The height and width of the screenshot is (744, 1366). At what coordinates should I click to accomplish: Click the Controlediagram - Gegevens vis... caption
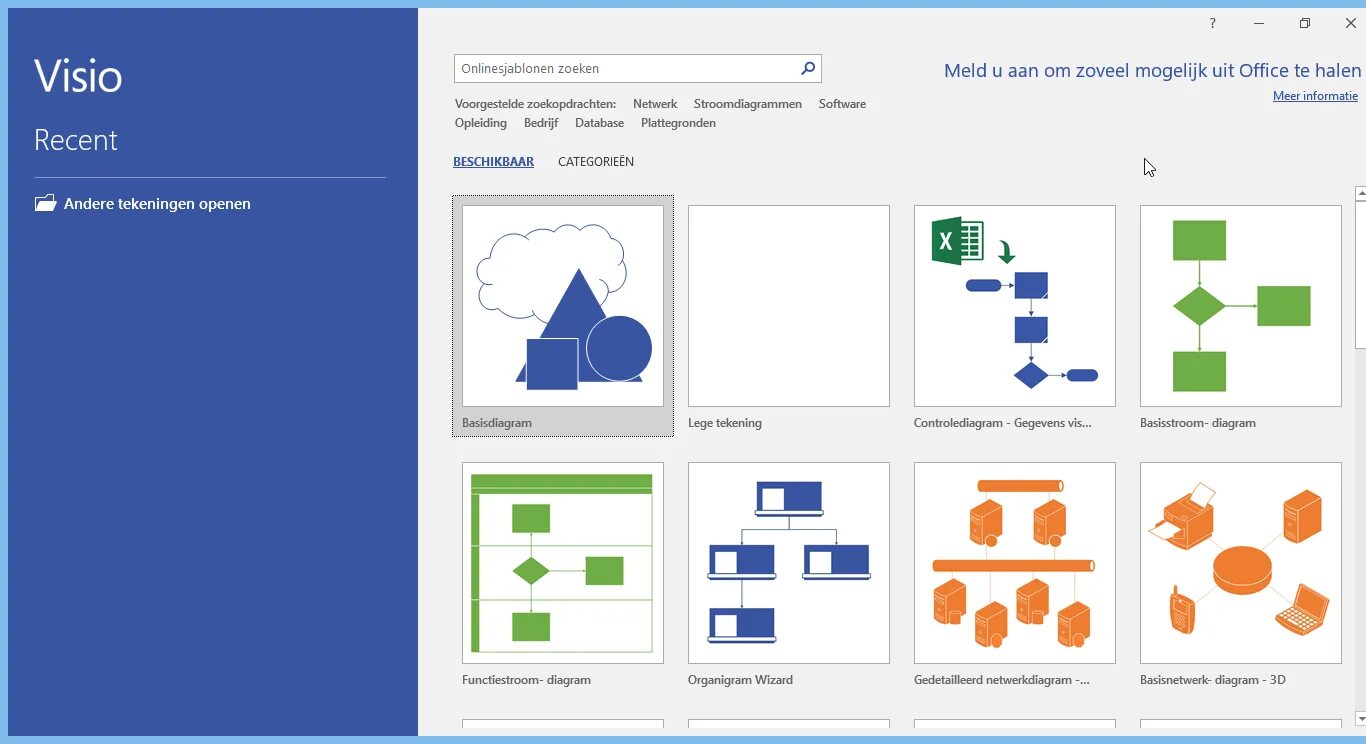tap(1003, 423)
